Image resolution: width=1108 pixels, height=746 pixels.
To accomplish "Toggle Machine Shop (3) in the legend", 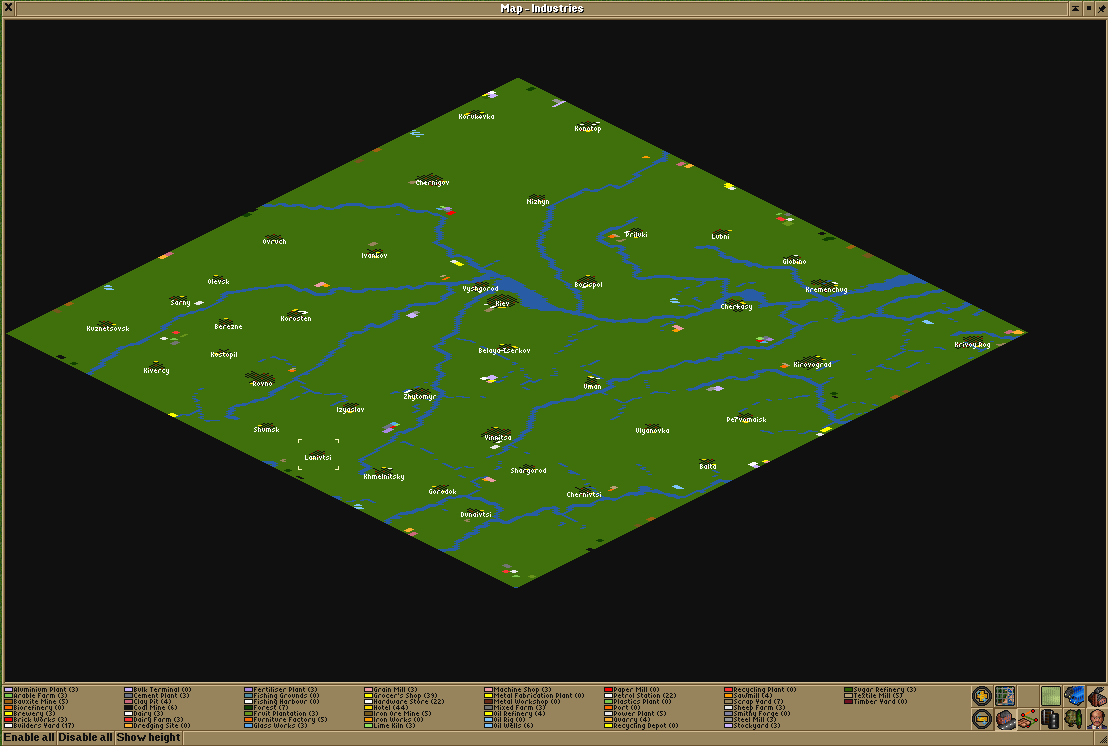I will (x=518, y=689).
